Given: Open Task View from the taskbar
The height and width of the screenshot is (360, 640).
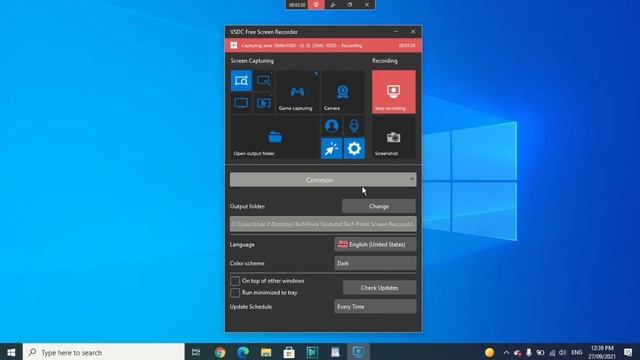Looking at the screenshot, I should pos(196,352).
